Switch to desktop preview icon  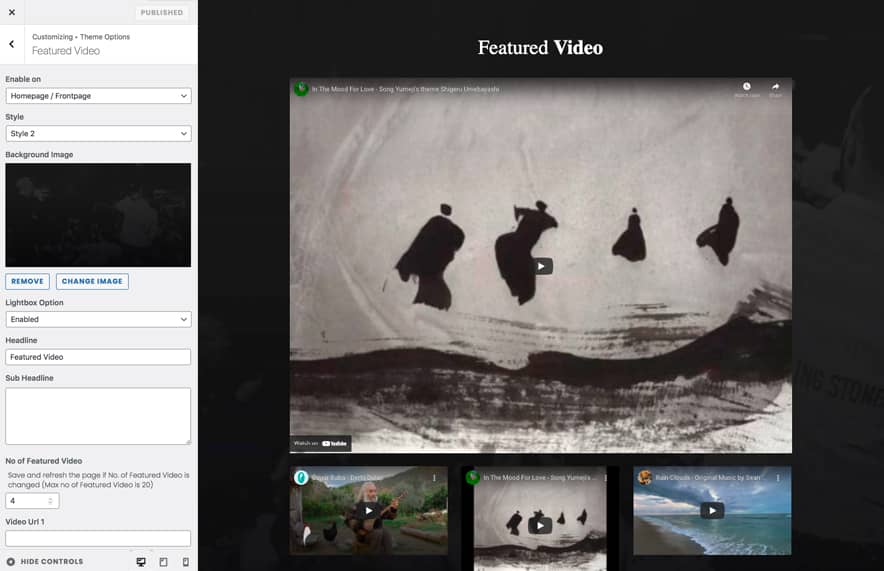tap(141, 562)
